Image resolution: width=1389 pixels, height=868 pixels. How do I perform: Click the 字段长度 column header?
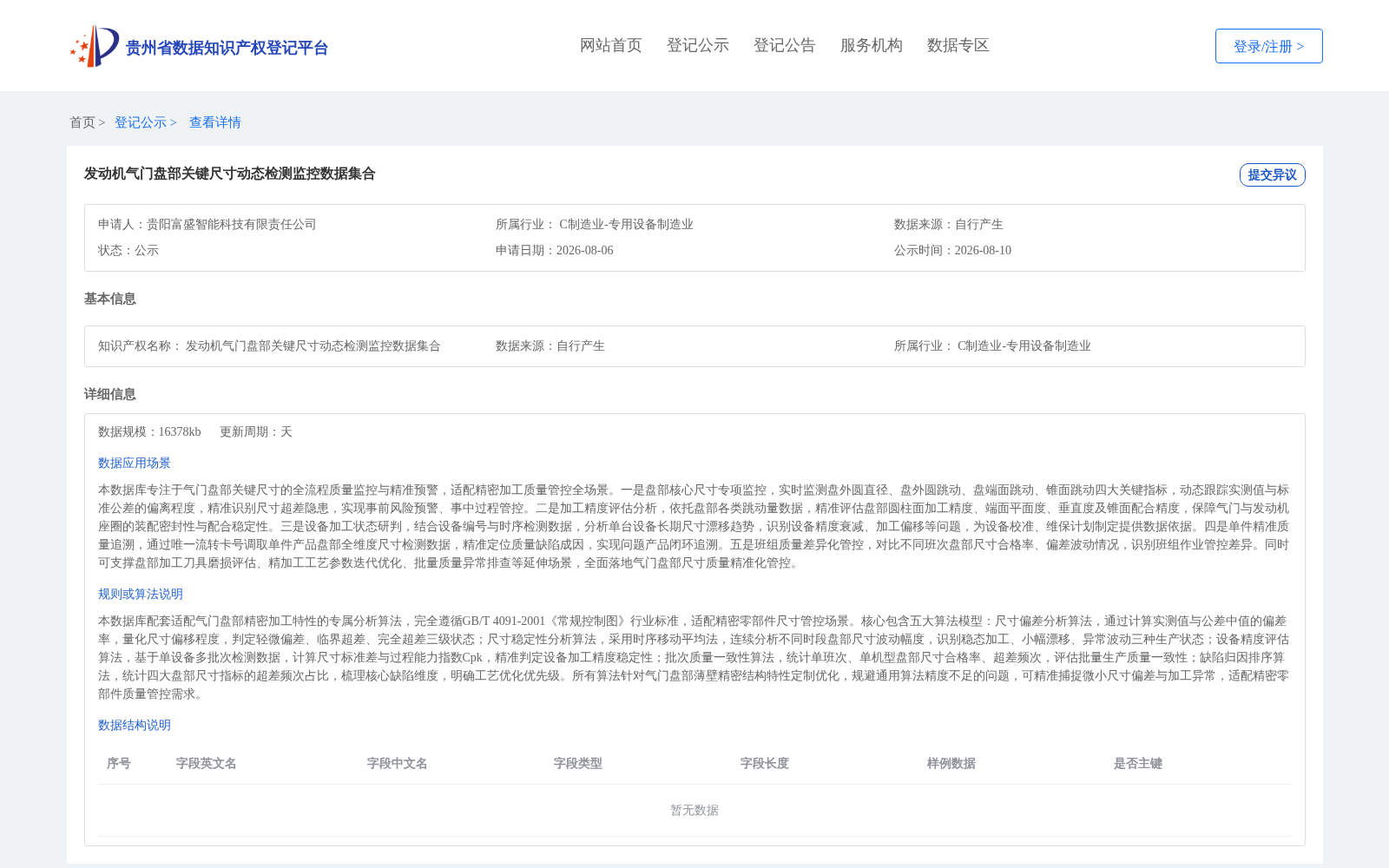pyautogui.click(x=765, y=763)
